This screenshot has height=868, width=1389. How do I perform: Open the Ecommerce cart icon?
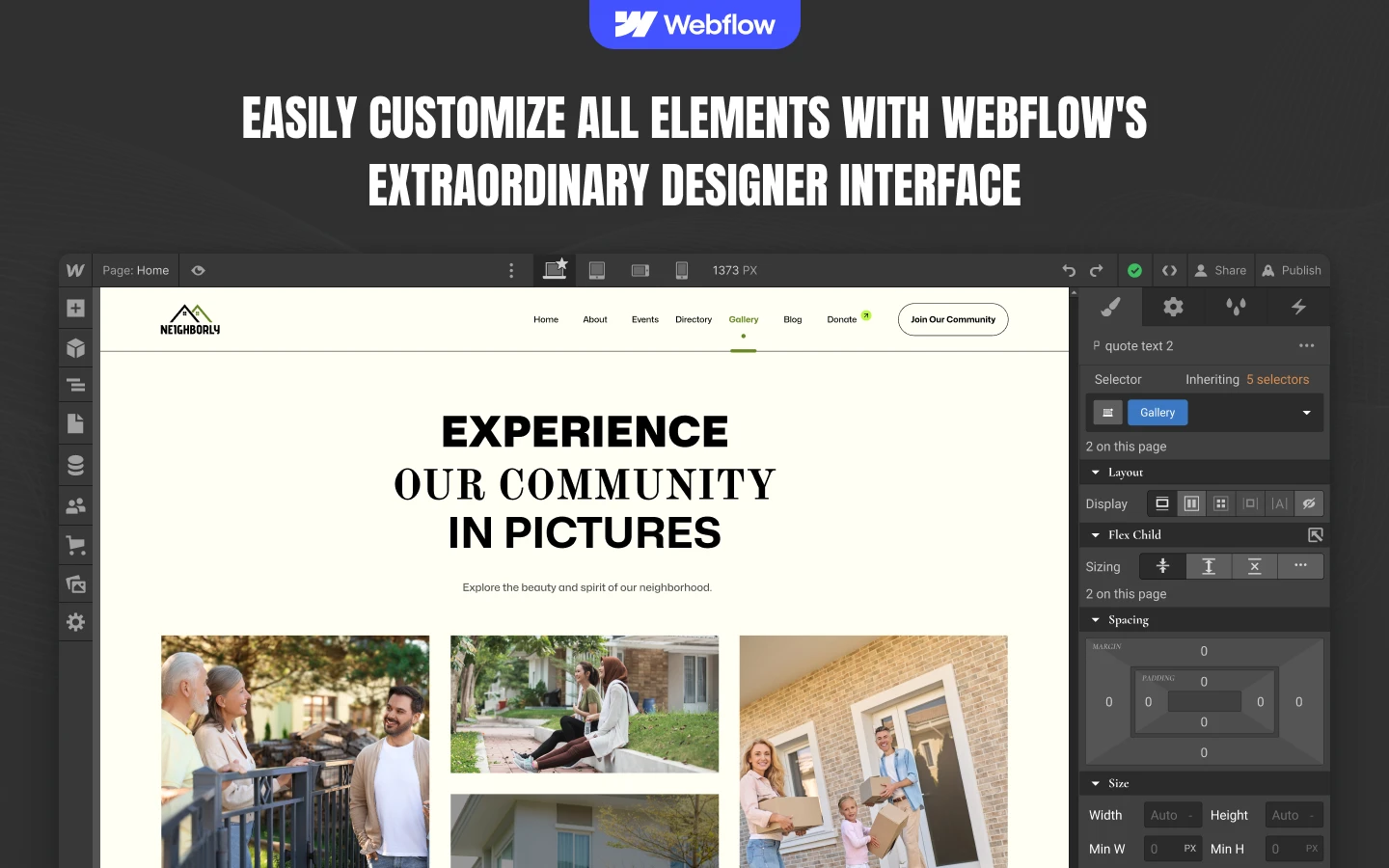click(75, 545)
